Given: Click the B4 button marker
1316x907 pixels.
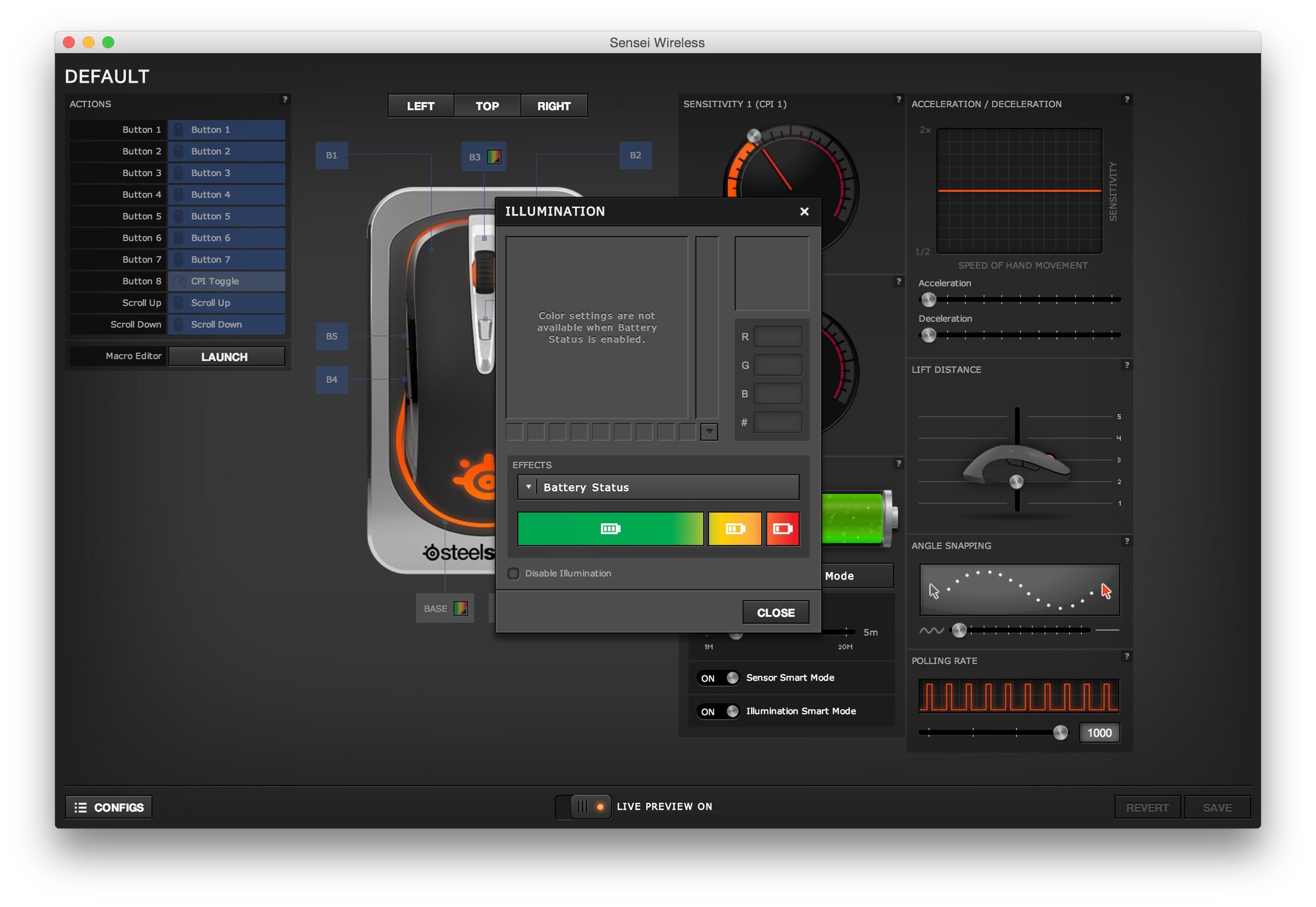Looking at the screenshot, I should coord(331,380).
